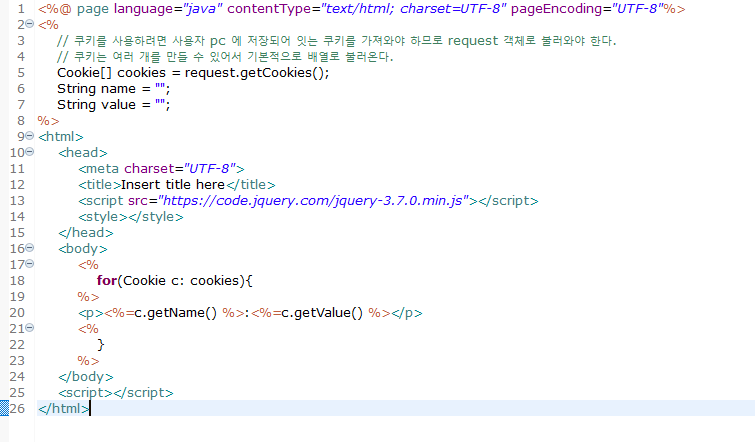755x442 pixels.
Task: Collapse the head fold at line 10
Action: click(29, 152)
